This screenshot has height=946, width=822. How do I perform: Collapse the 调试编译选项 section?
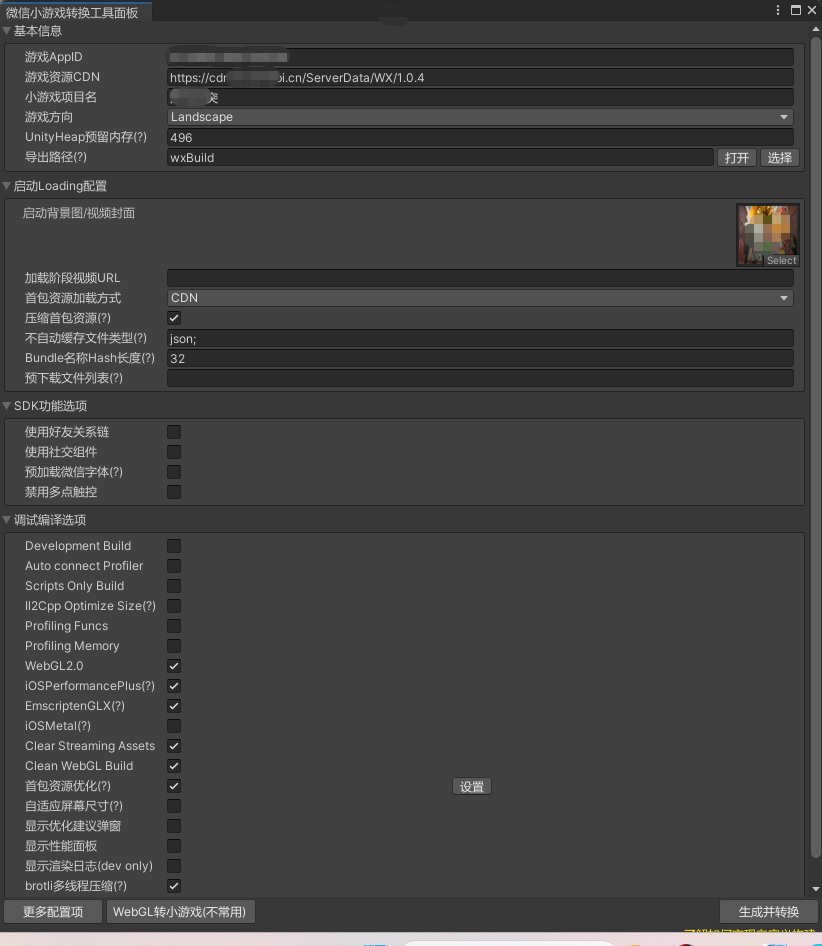(8, 519)
